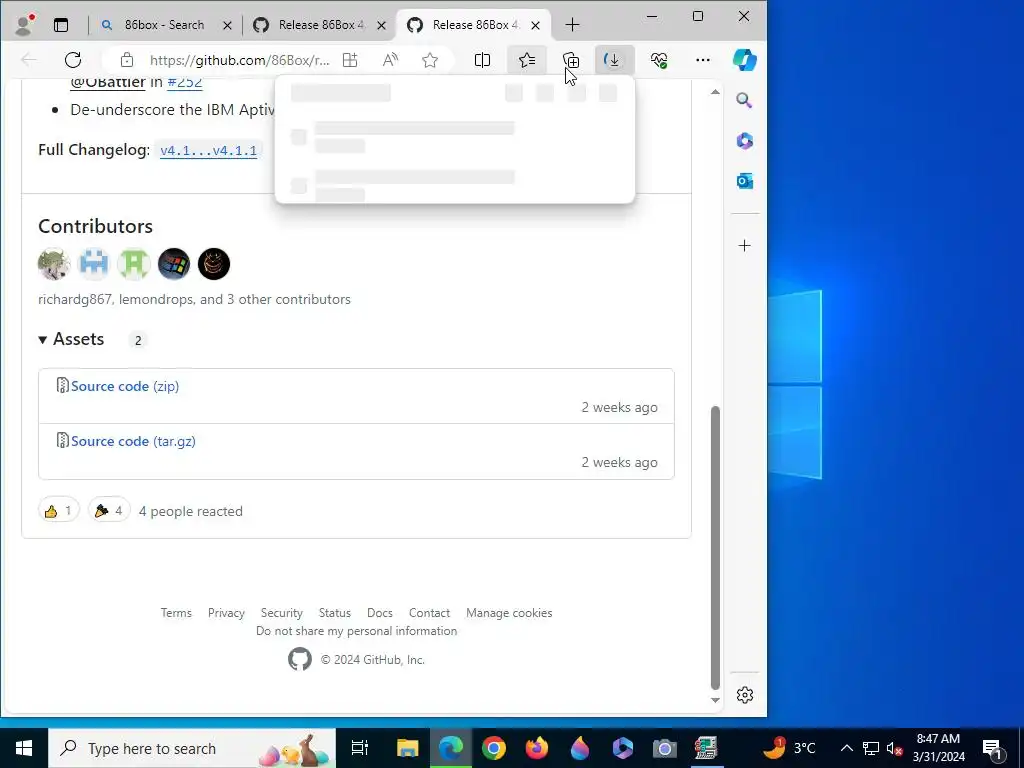Open the Privacy footer link
Viewport: 1024px width, 768px height.
point(226,613)
